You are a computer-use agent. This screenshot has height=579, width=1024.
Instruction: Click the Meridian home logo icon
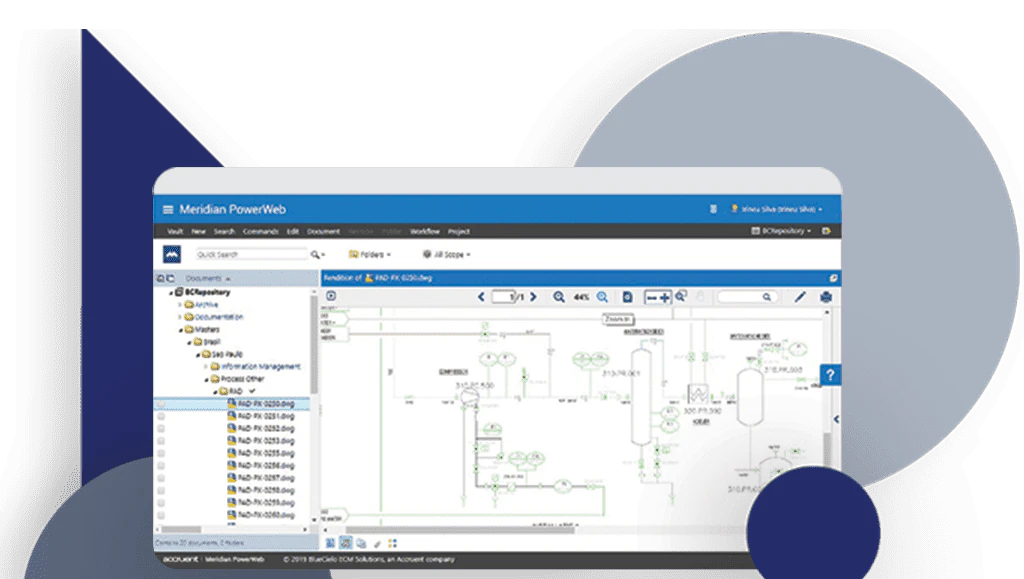click(x=172, y=254)
